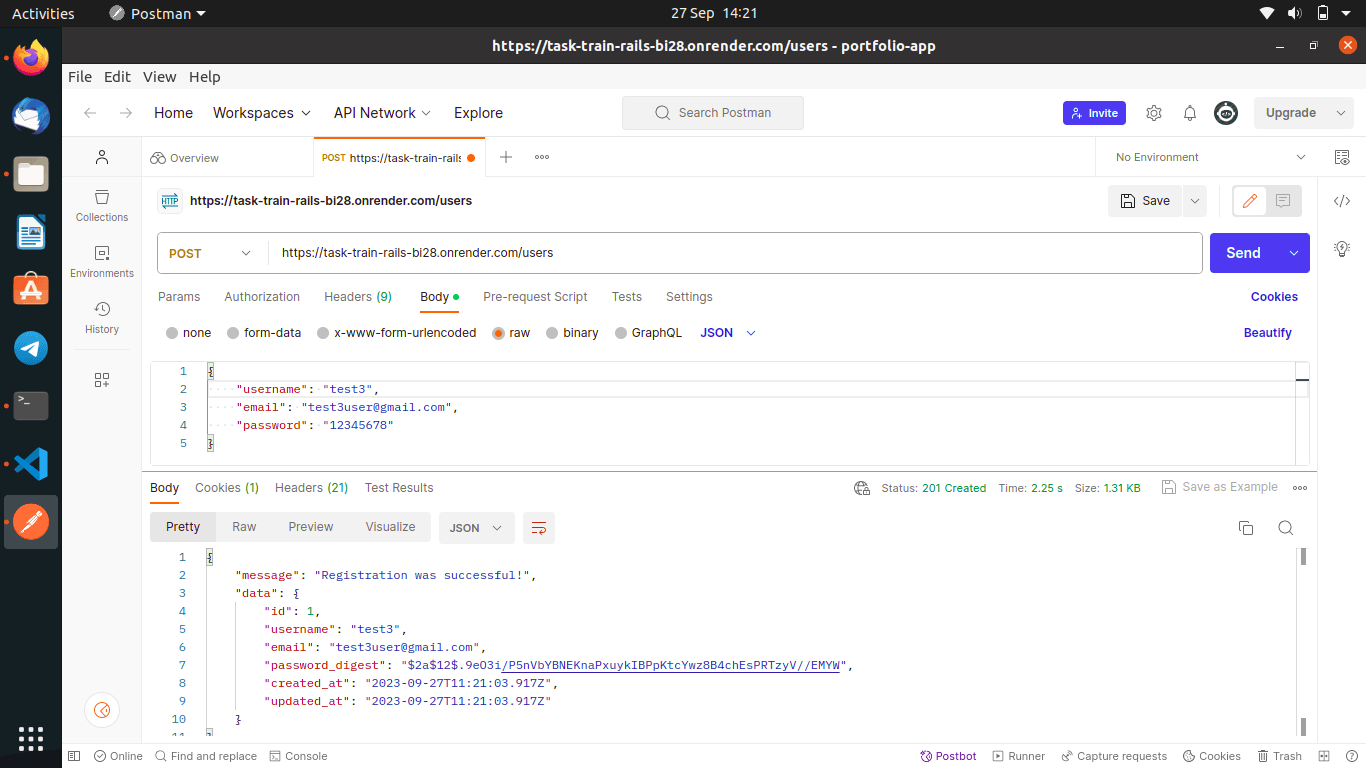Screen dimensions: 1366x768
Task: Select the x-www-form-urlencoded radio option
Action: pos(323,333)
